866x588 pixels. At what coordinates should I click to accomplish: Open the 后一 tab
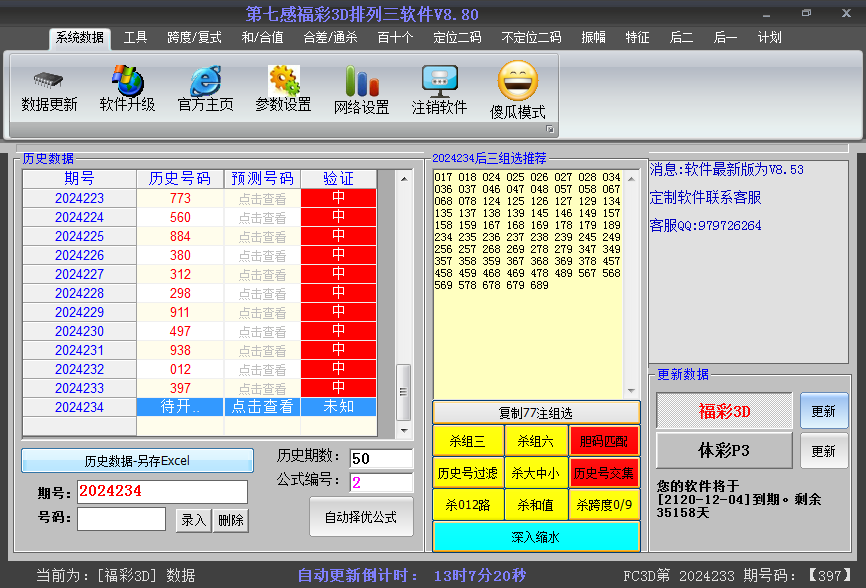point(725,38)
